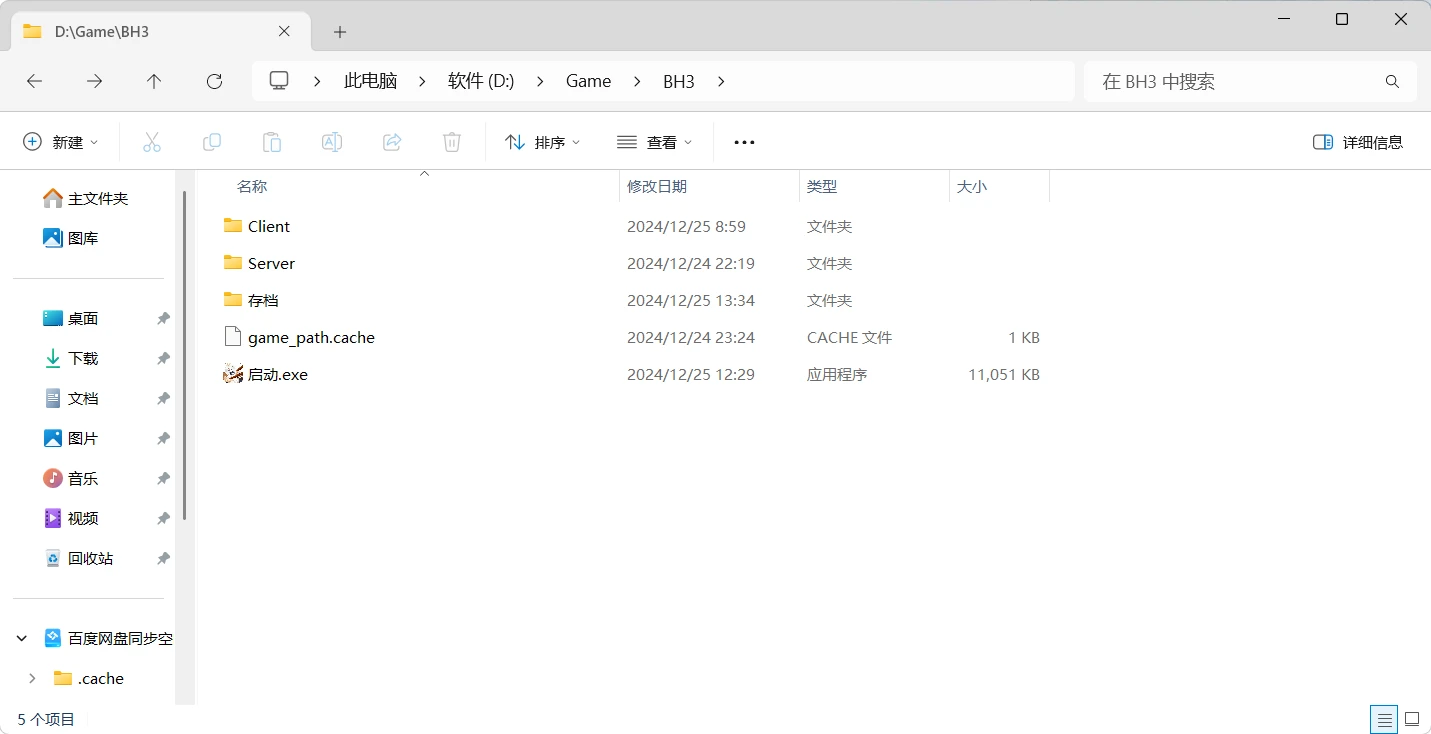This screenshot has height=734, width=1431.
Task: Click the search magnifier icon
Action: coord(1392,82)
